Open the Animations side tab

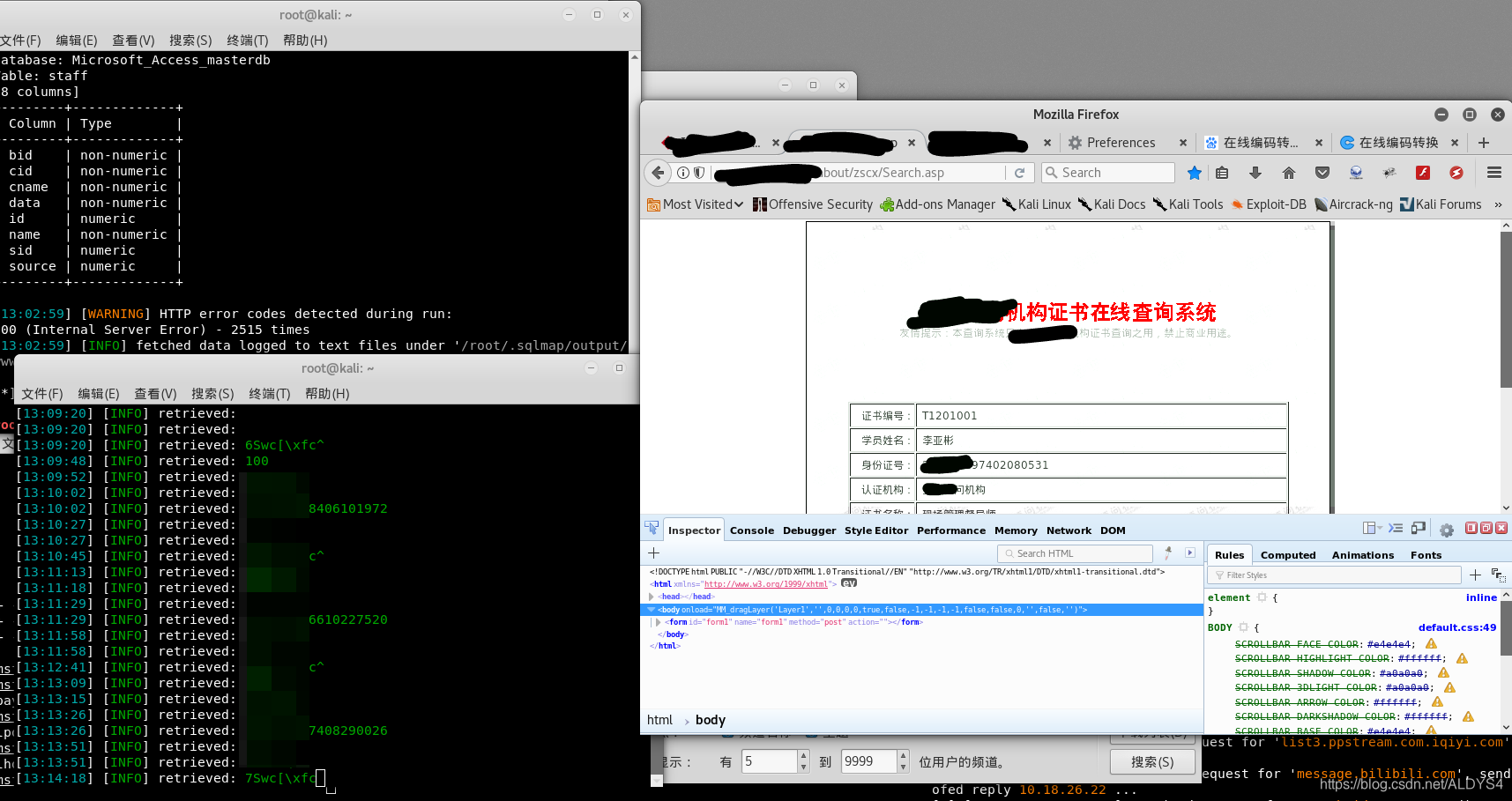tap(1363, 555)
